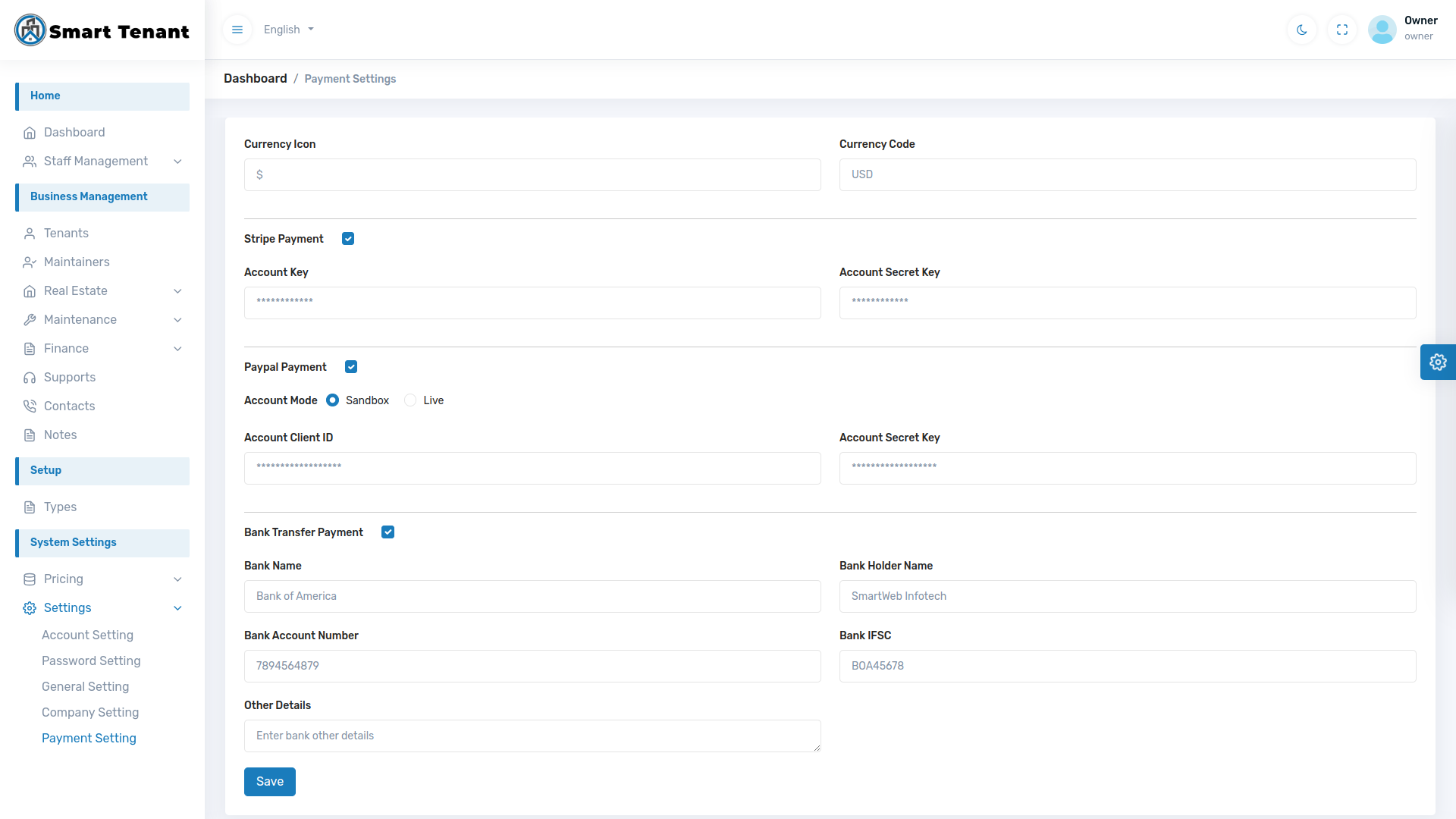Expand the Real Estate submenu
The height and width of the screenshot is (819, 1456).
(102, 291)
